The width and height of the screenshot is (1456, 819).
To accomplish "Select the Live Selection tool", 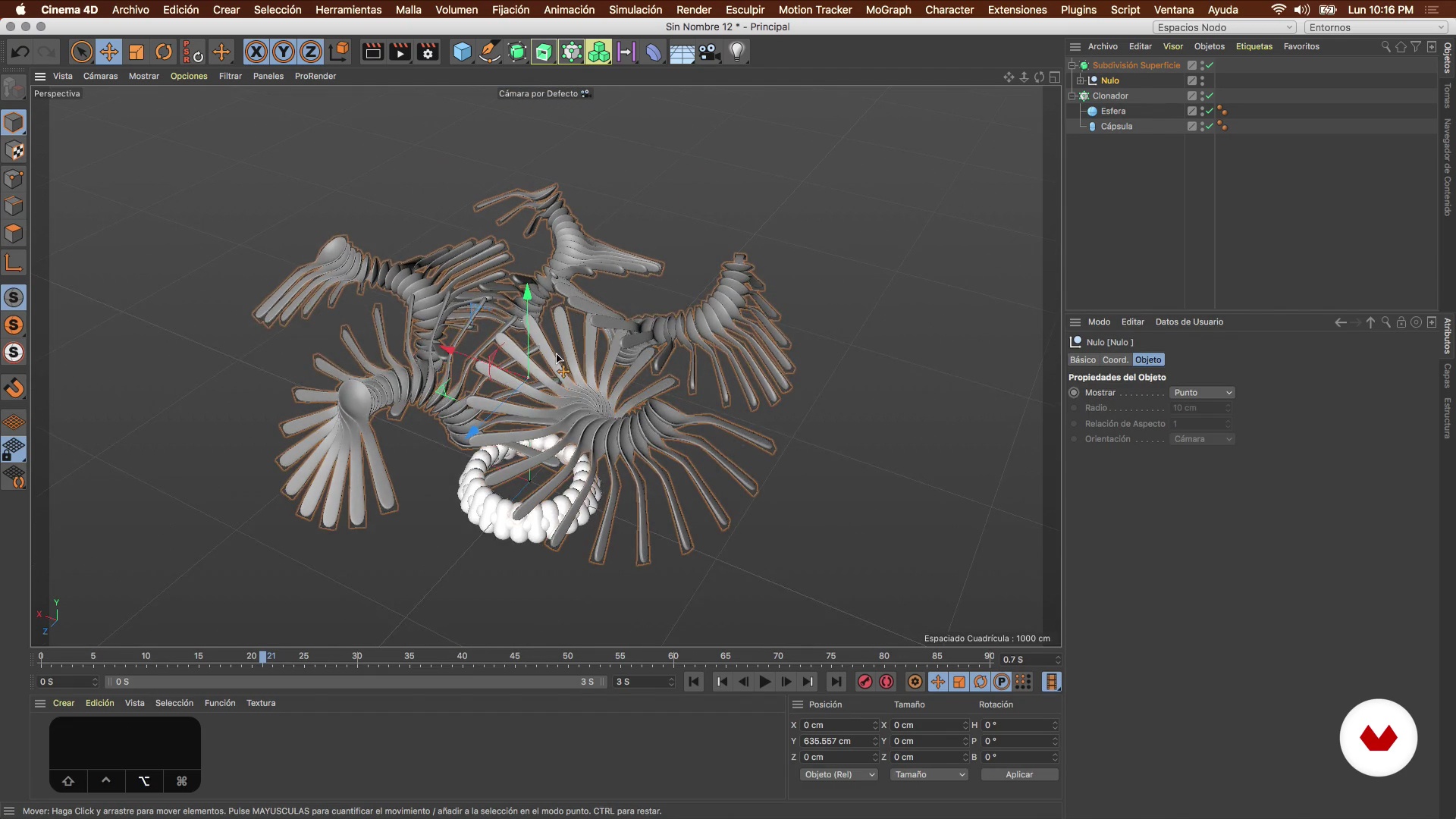I will tap(81, 52).
